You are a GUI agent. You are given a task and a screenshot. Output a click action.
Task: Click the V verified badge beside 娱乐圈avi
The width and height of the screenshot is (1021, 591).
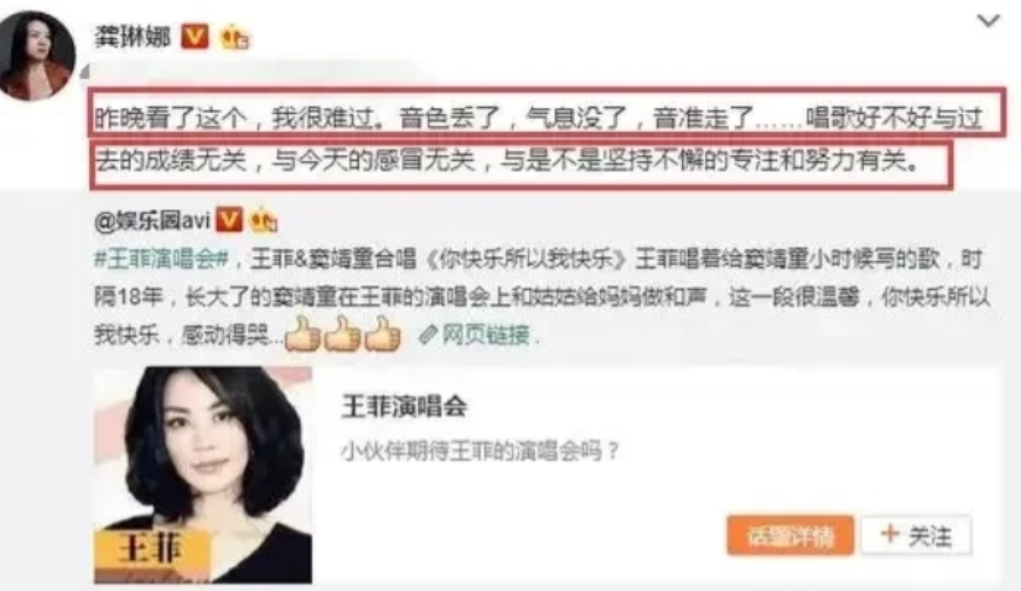click(229, 220)
